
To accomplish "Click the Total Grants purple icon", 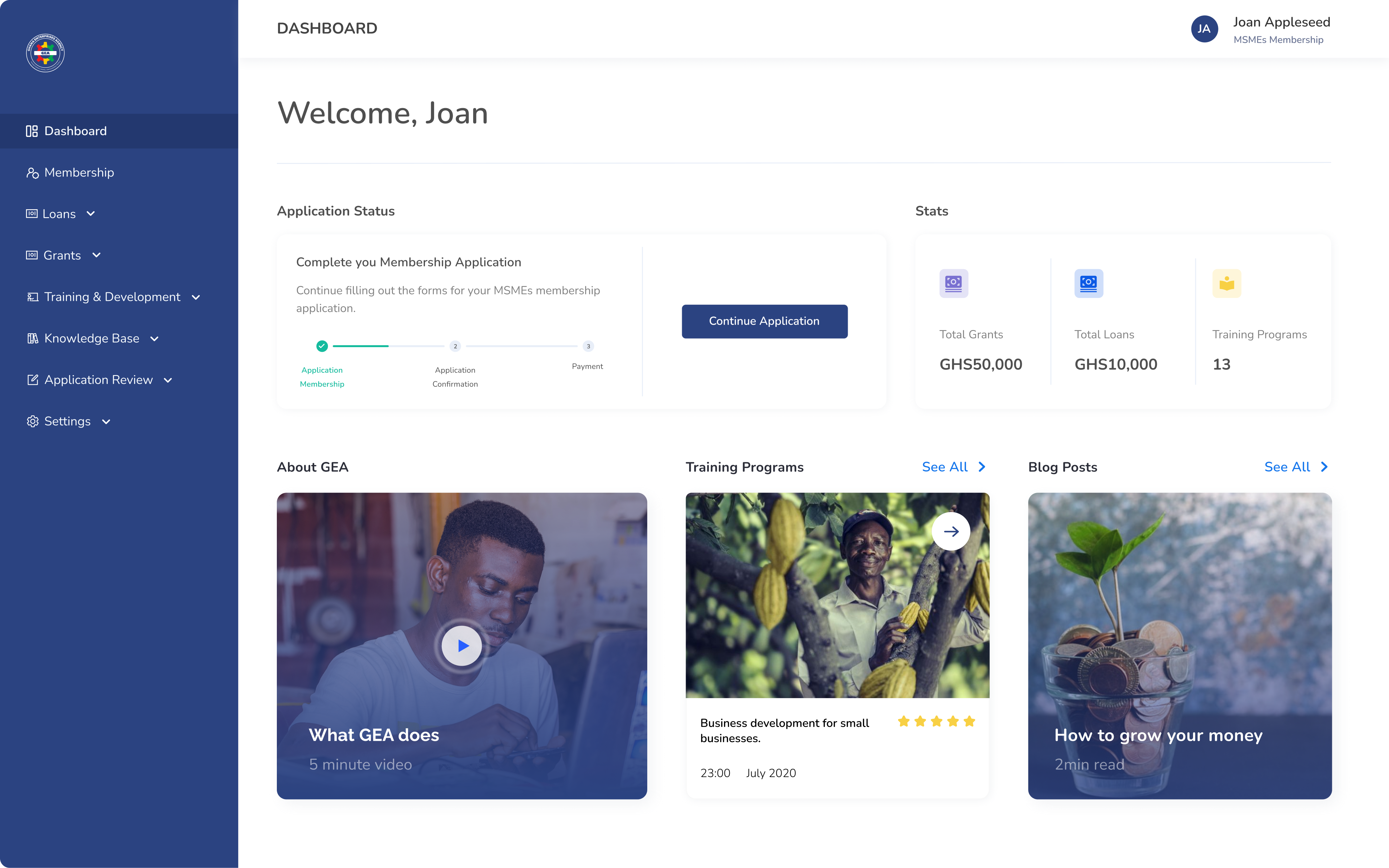I will tap(953, 283).
